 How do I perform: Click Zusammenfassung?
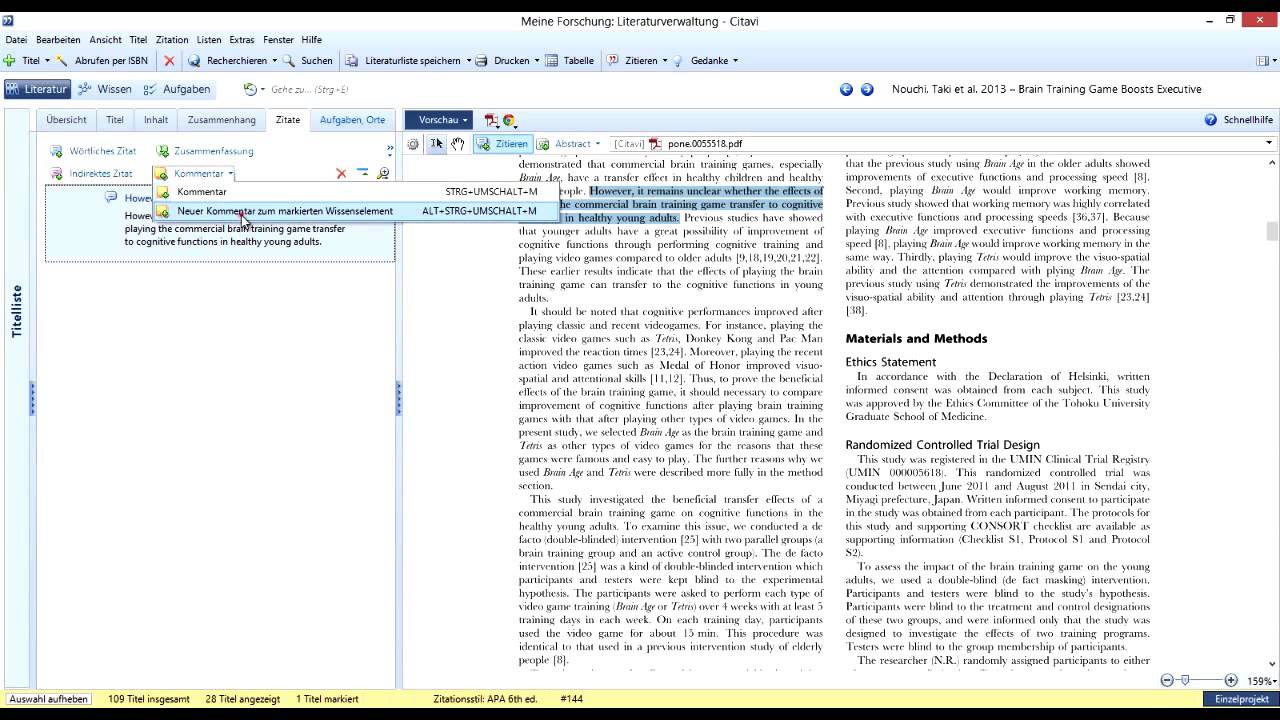tap(204, 151)
